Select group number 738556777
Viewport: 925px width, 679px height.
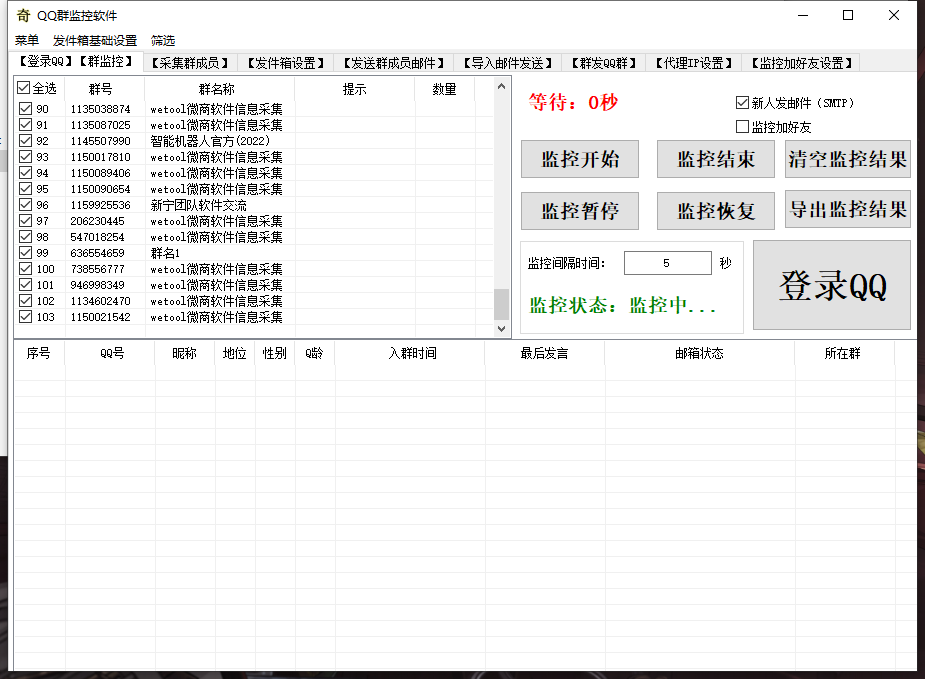[97, 269]
